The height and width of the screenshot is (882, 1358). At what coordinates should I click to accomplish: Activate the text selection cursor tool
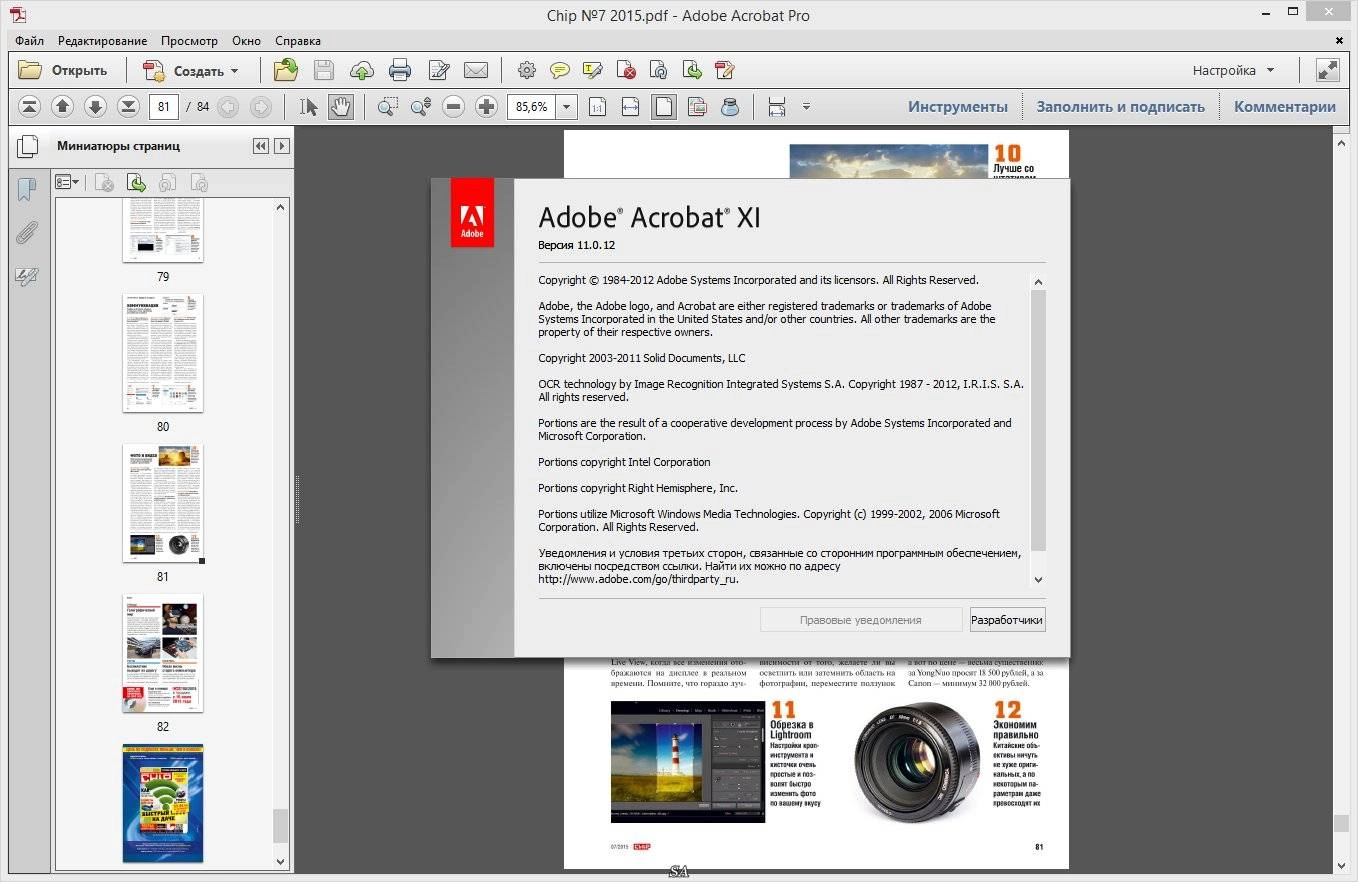(x=309, y=107)
